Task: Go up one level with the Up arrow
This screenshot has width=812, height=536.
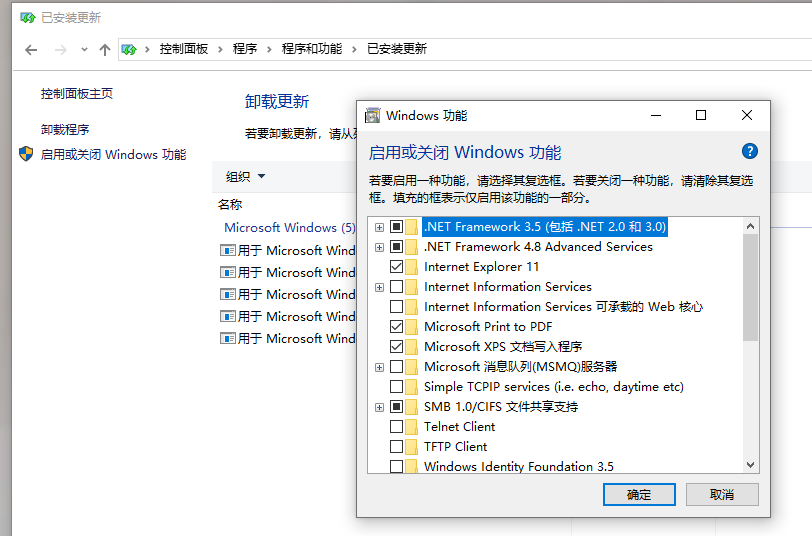Action: [x=105, y=50]
